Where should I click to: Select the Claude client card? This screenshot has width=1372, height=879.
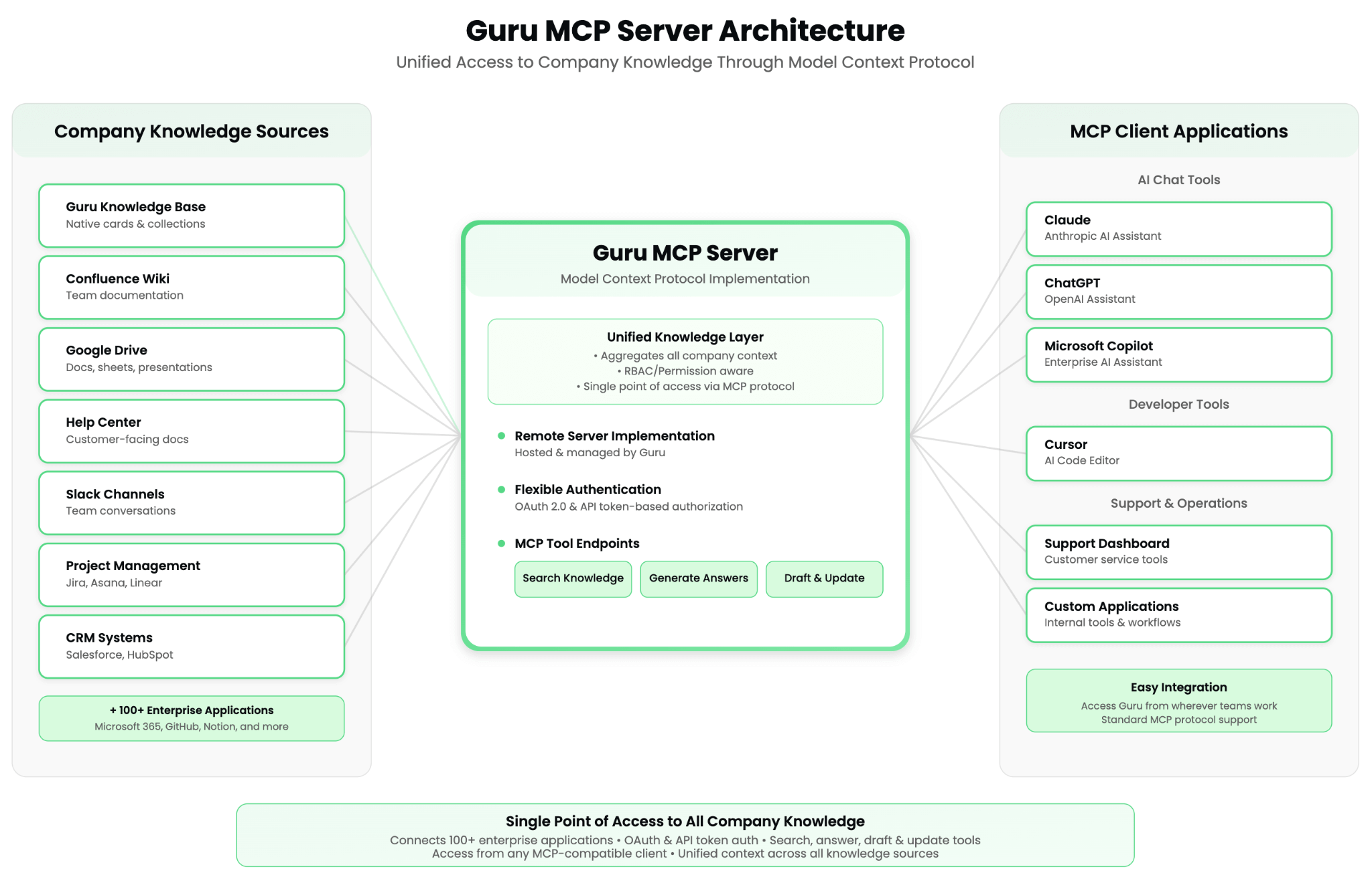pyautogui.click(x=1178, y=228)
